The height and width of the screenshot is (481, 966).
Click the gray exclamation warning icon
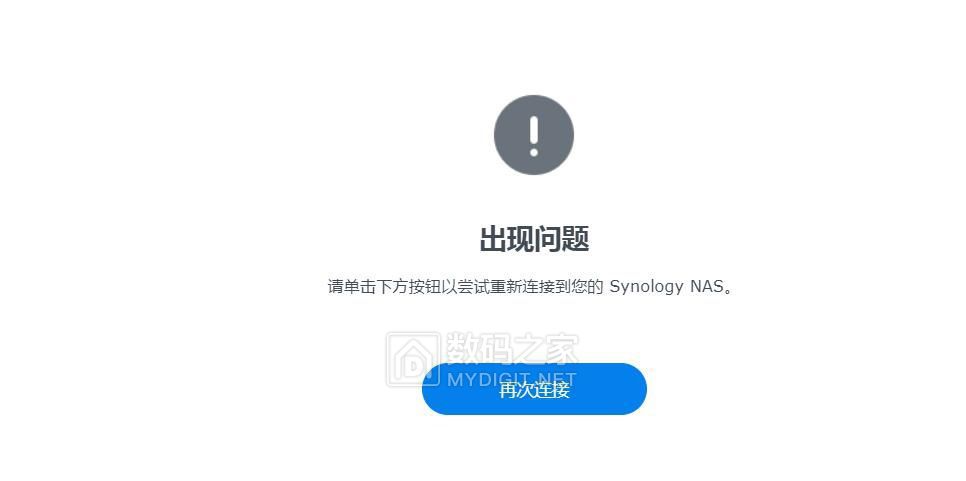point(534,134)
